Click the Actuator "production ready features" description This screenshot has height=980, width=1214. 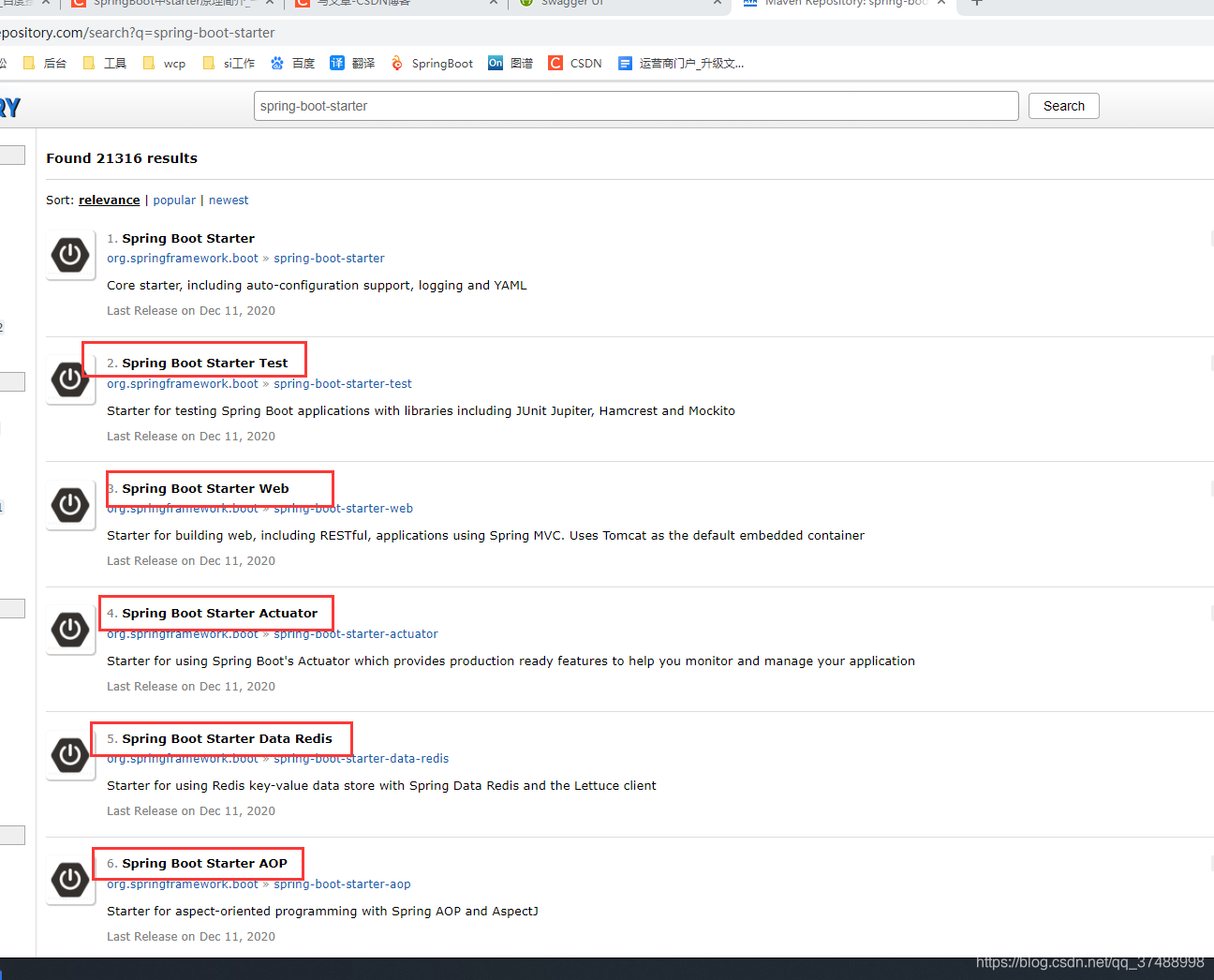coord(511,661)
